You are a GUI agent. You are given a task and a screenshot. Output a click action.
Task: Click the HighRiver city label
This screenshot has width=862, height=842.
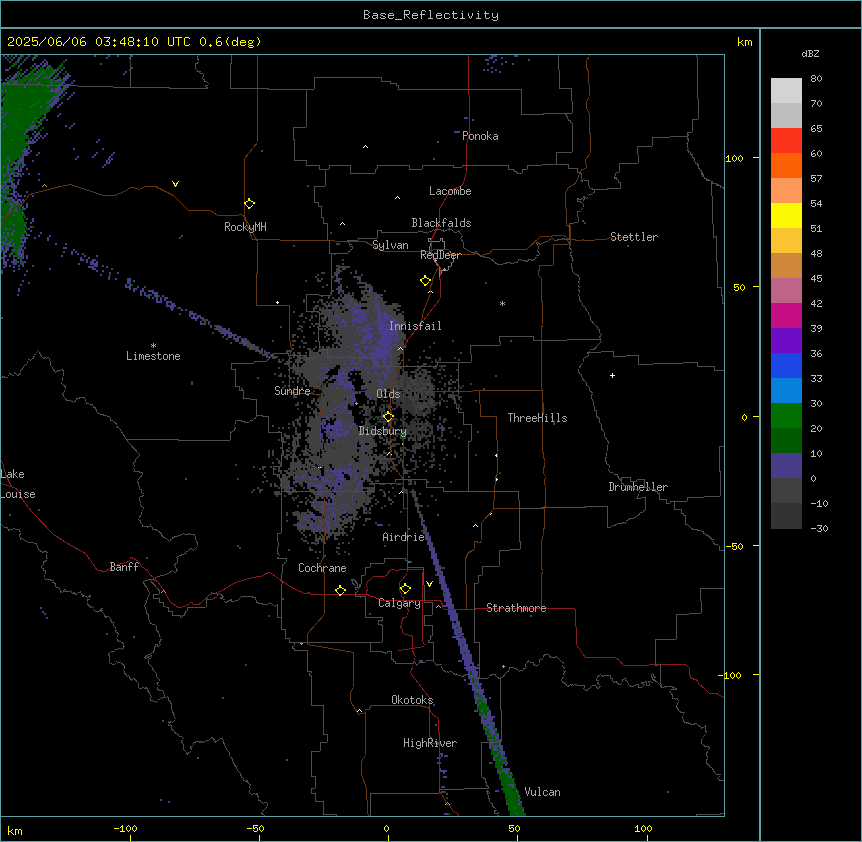(430, 743)
